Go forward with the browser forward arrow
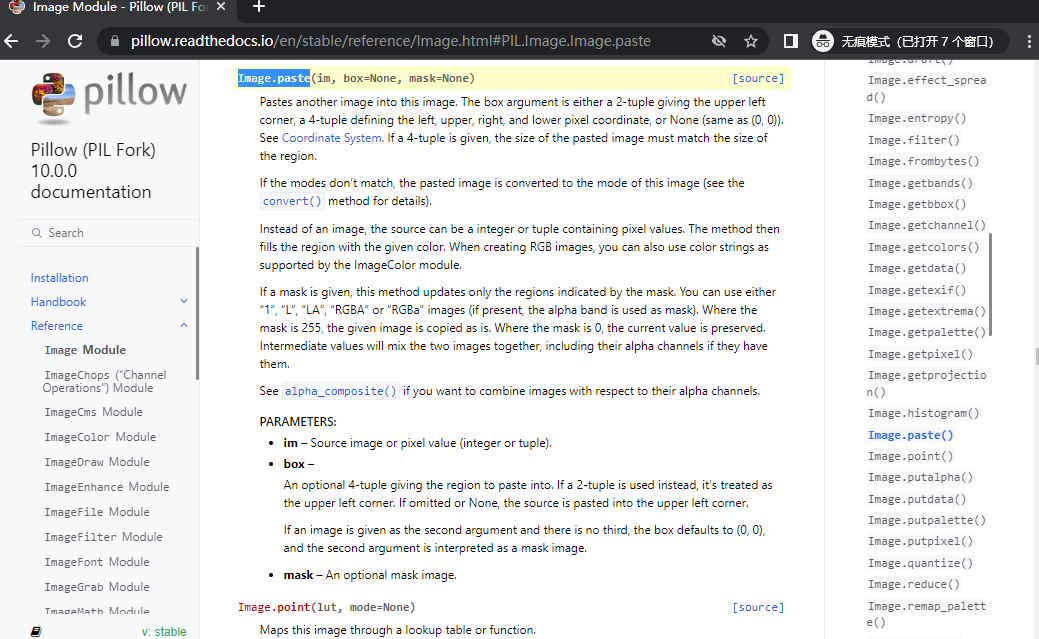 [x=43, y=41]
